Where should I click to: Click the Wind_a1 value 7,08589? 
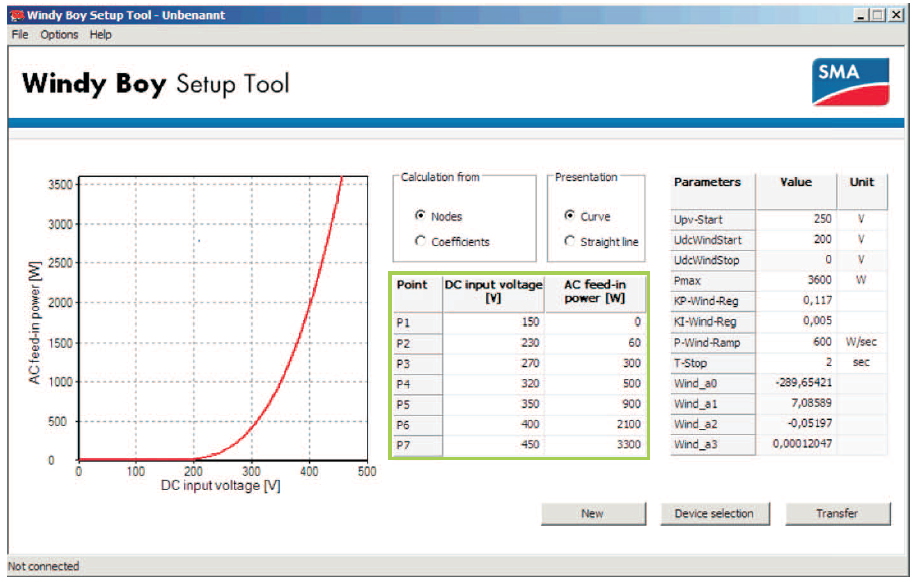[796, 404]
